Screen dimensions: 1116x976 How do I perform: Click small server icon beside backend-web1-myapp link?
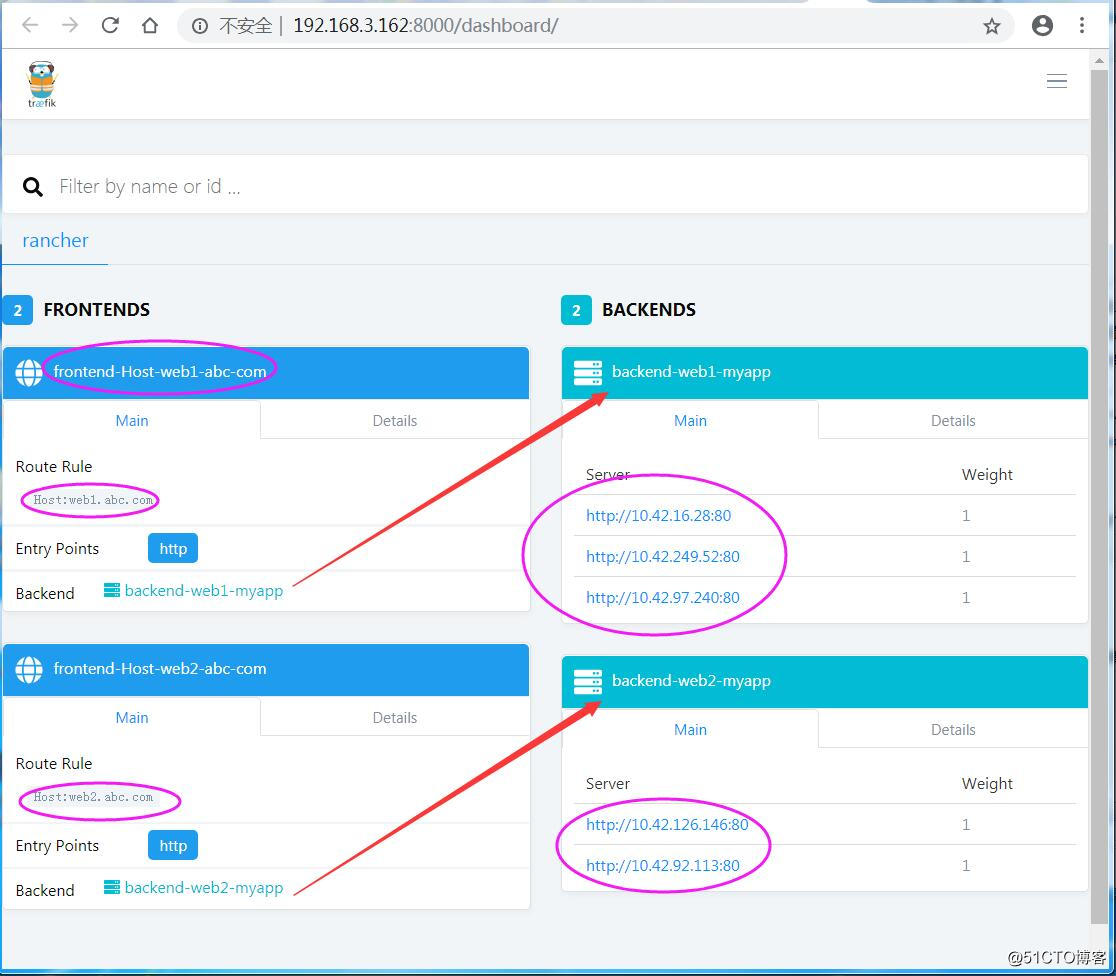point(112,590)
